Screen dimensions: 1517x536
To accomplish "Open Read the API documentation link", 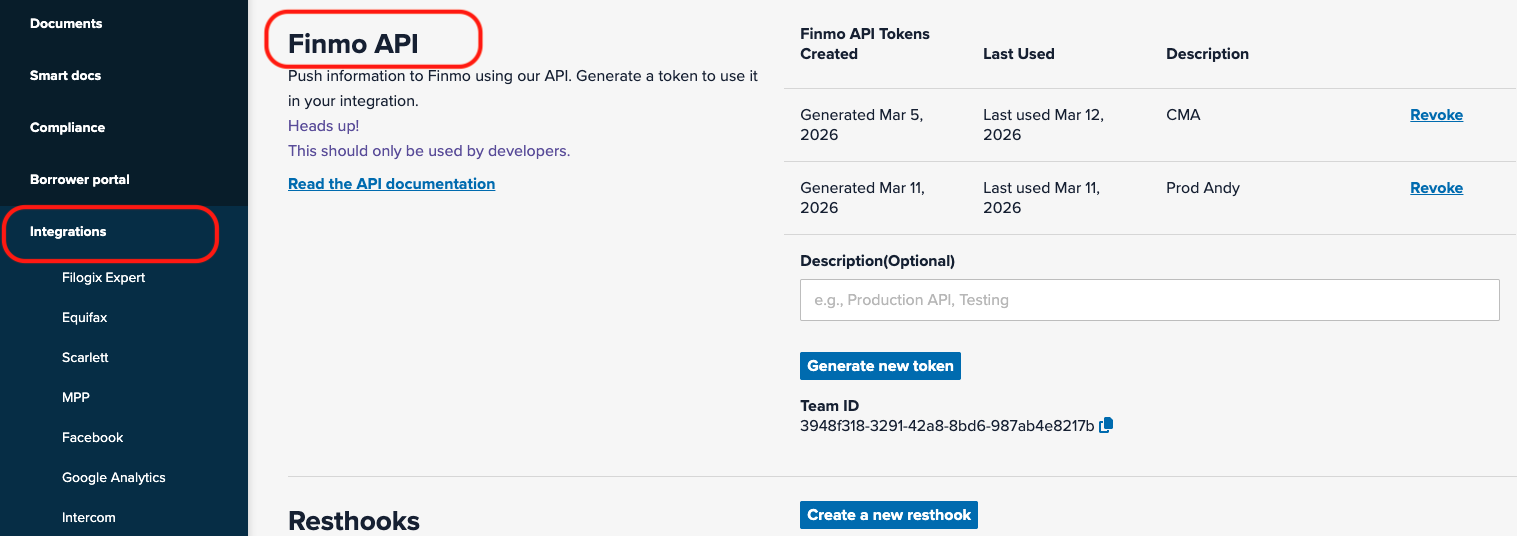I will click(x=391, y=184).
